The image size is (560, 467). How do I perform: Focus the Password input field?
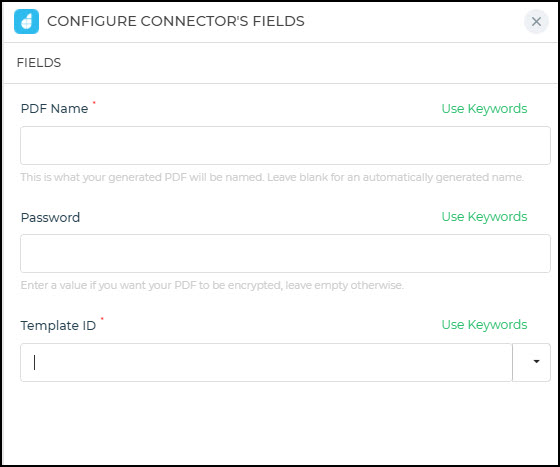click(x=285, y=253)
